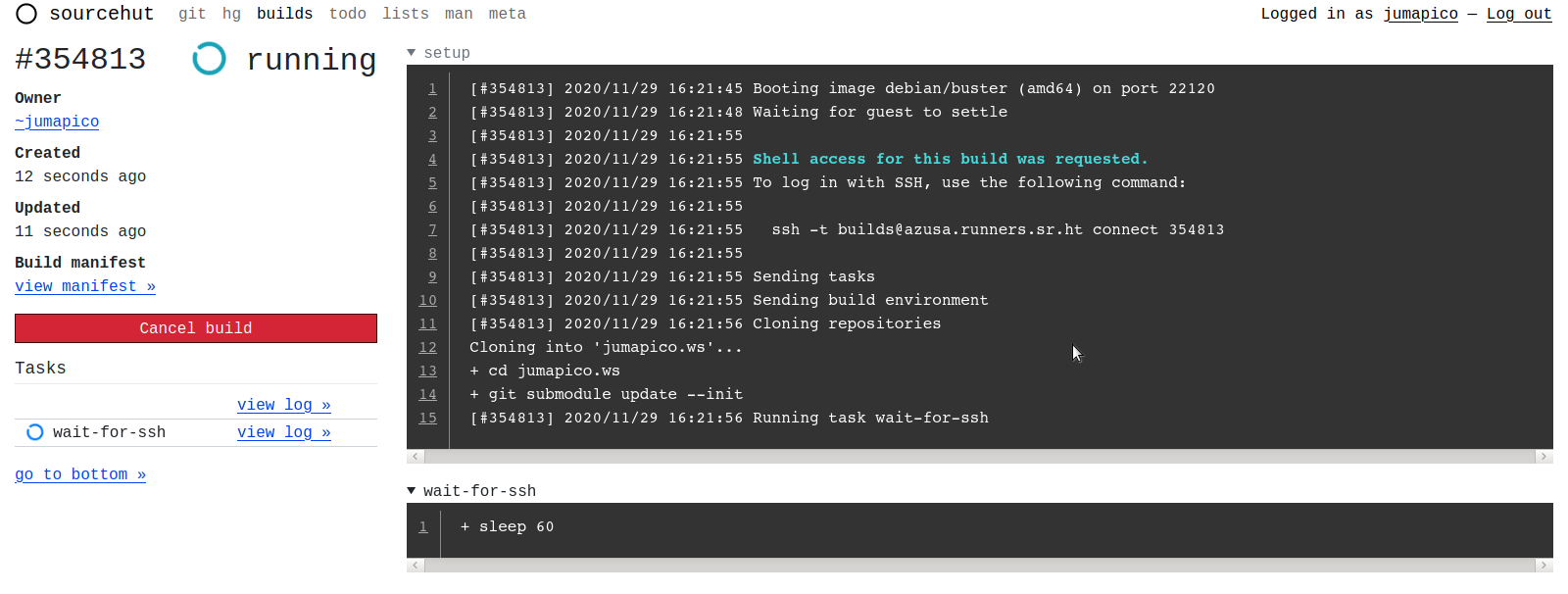1568x594 pixels.
Task: Switch to the lists service tab
Action: [x=406, y=14]
